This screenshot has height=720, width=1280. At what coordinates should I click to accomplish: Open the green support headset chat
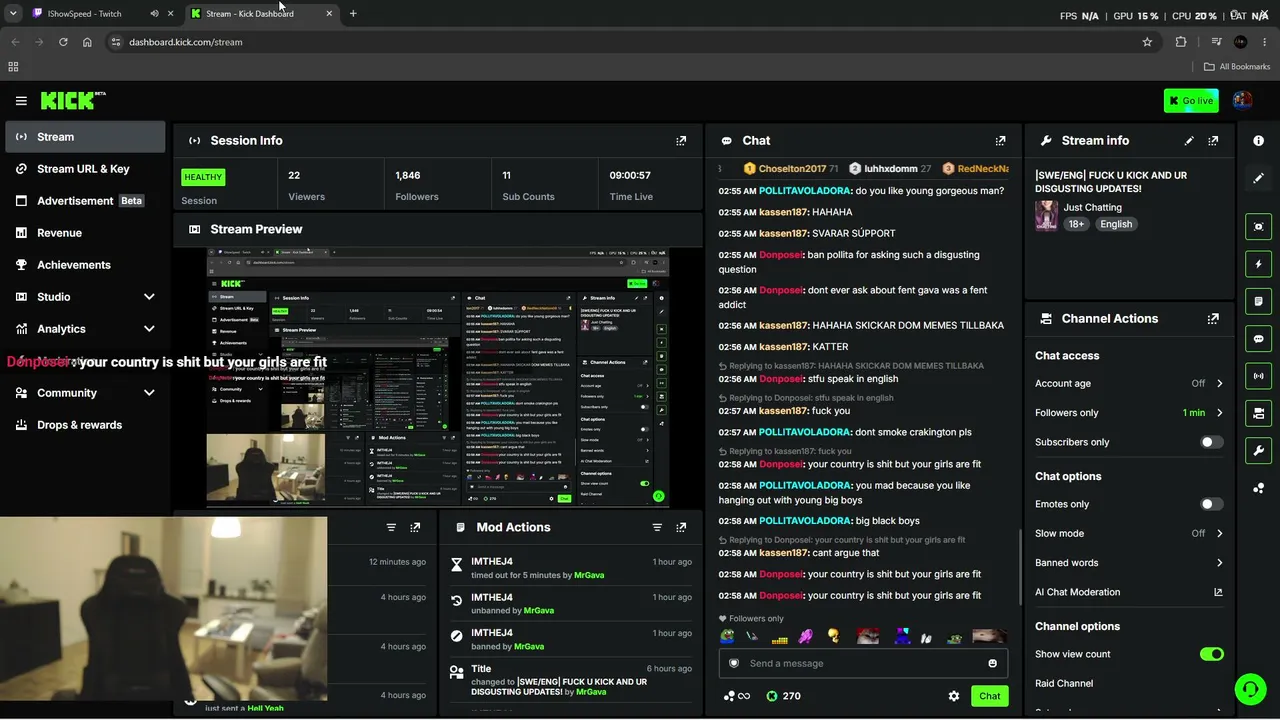(x=1249, y=689)
